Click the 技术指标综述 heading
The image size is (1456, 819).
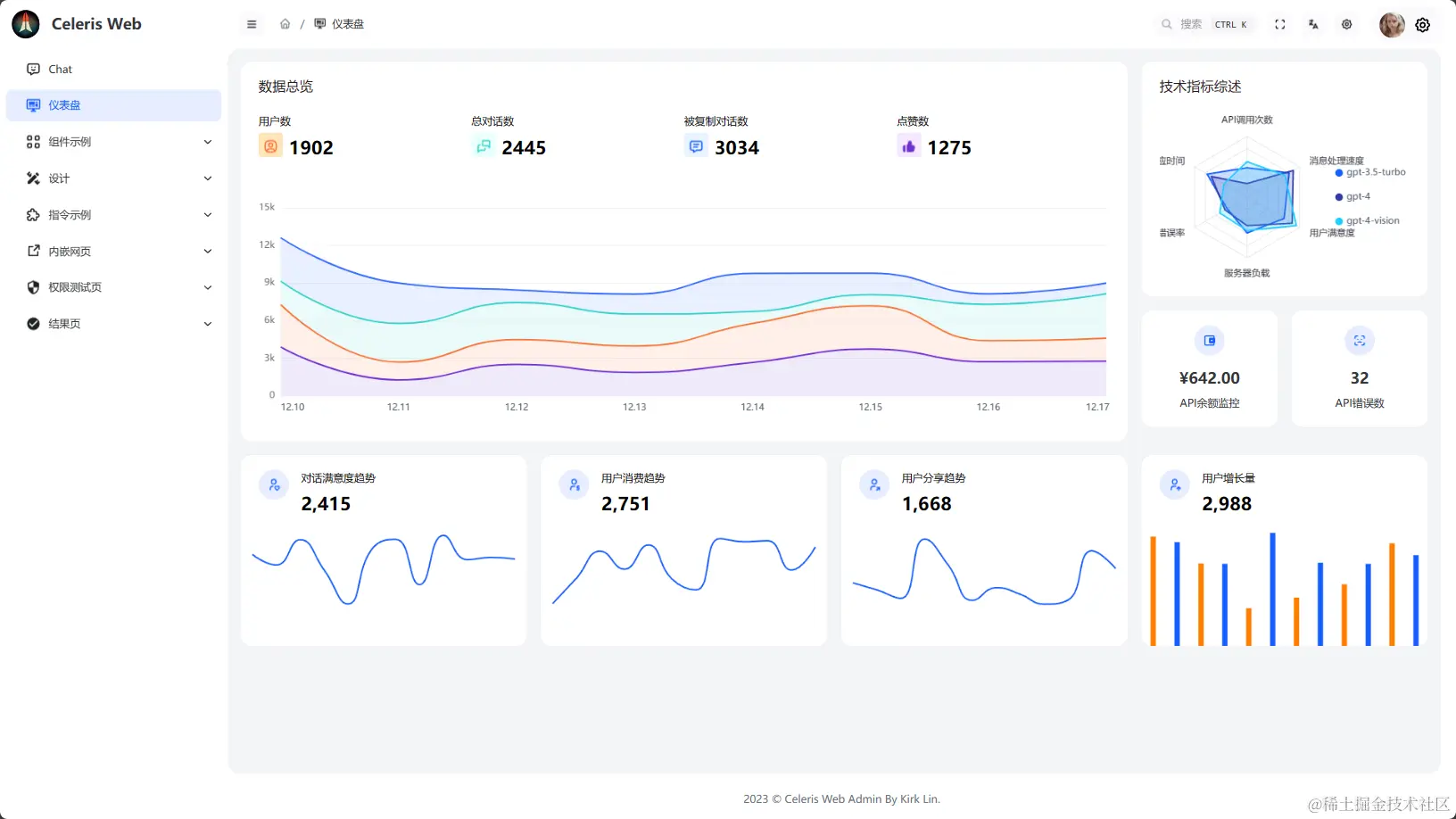(1200, 87)
